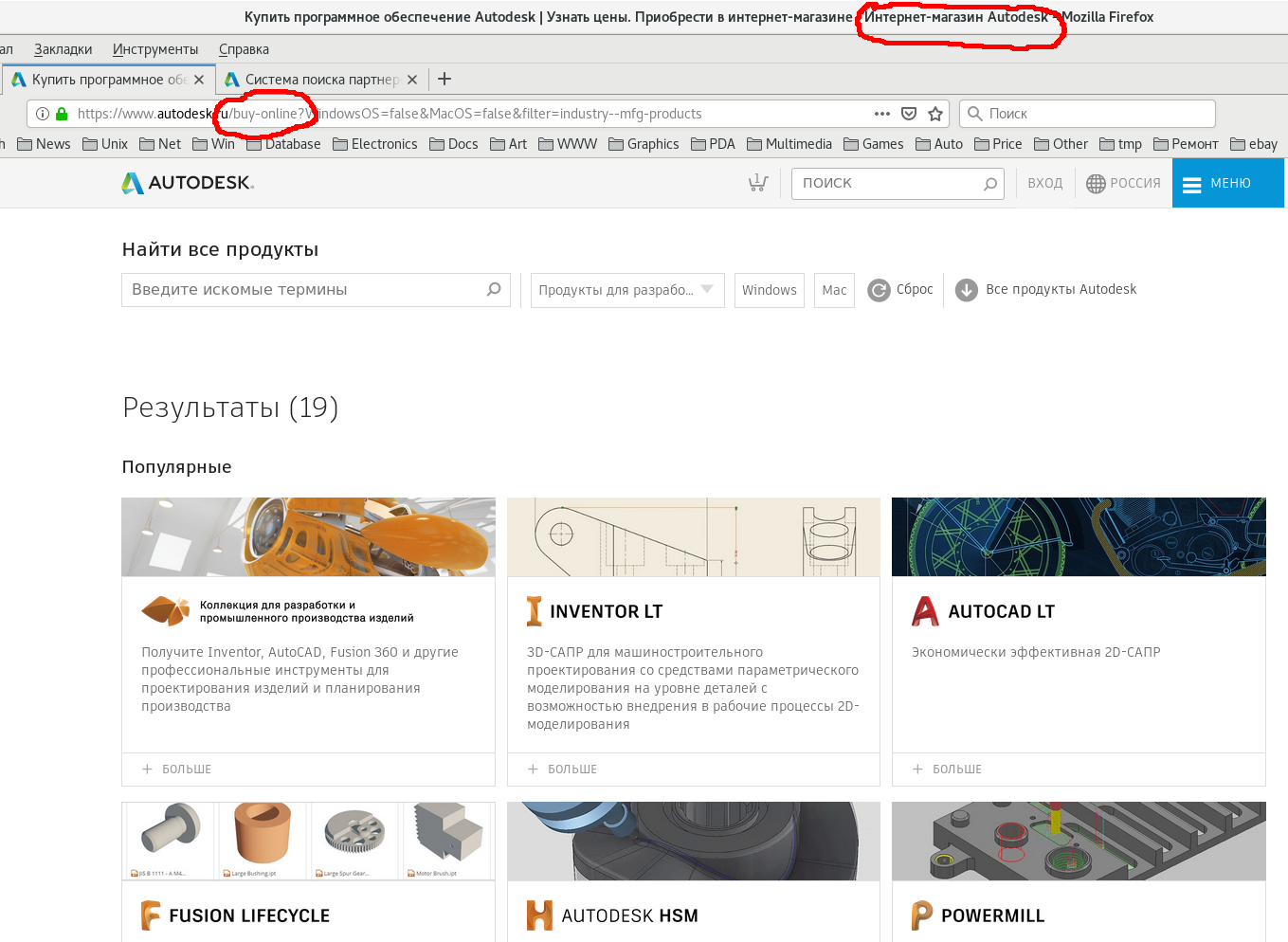This screenshot has height=942, width=1288.
Task: Click the Сброс reset circular arrow icon
Action: pos(880,290)
